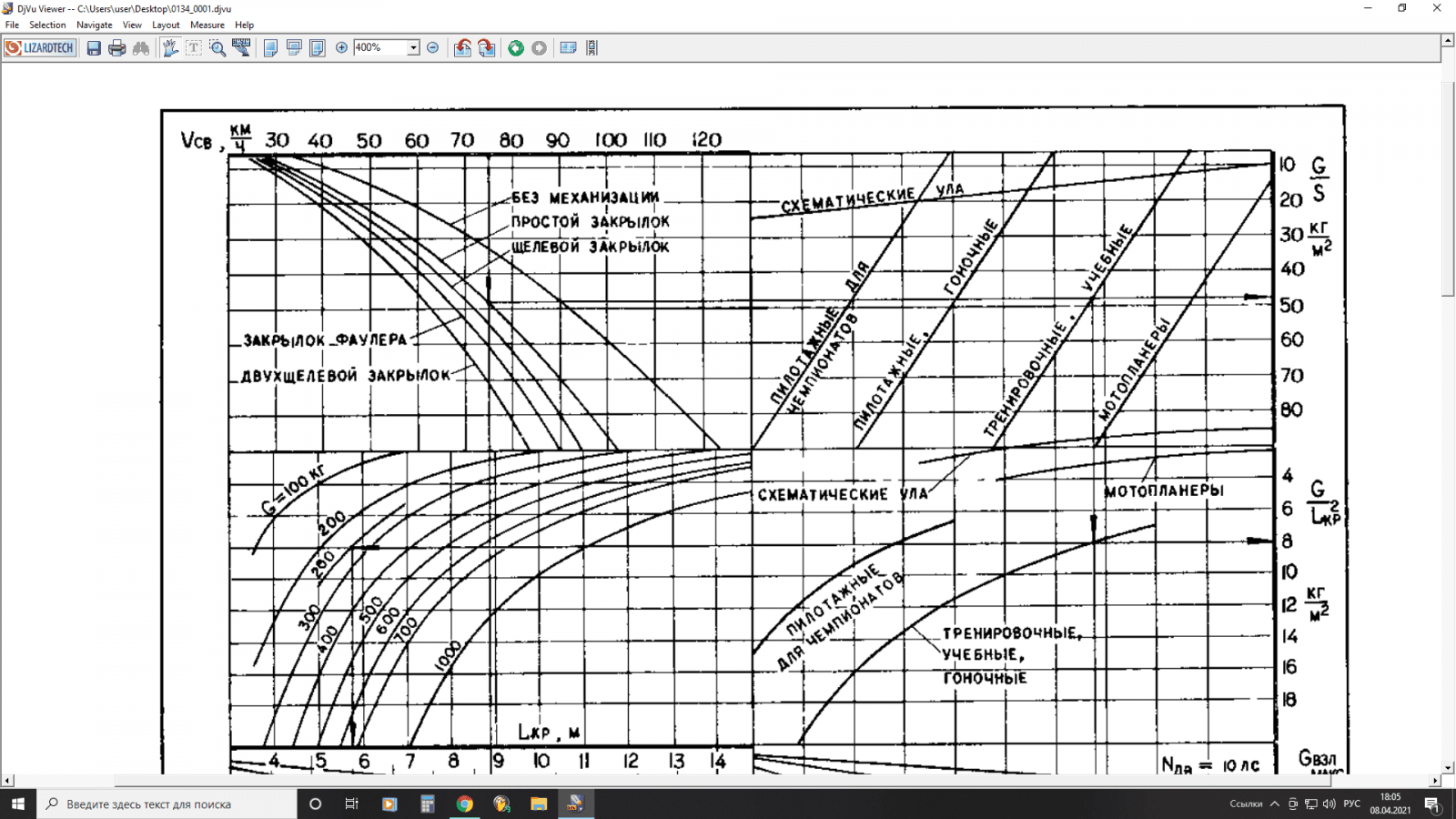This screenshot has height=819, width=1456.
Task: Click the save document icon
Action: click(94, 48)
